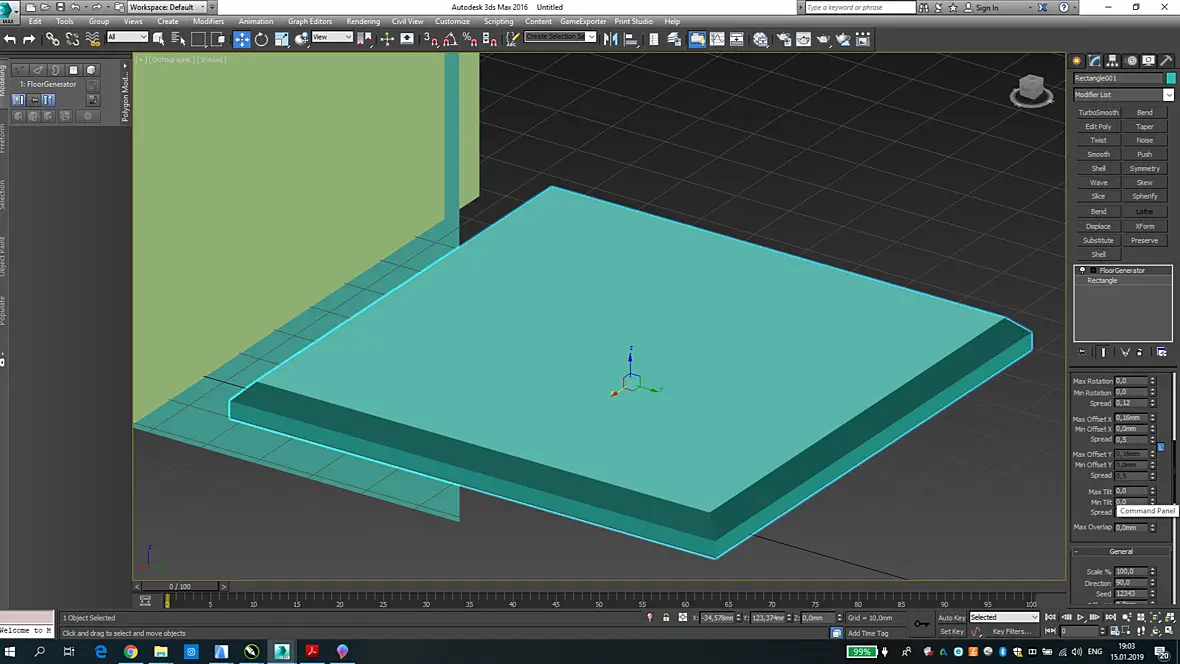
Task: Click the Rectangle001 object color swatch
Action: (1170, 78)
